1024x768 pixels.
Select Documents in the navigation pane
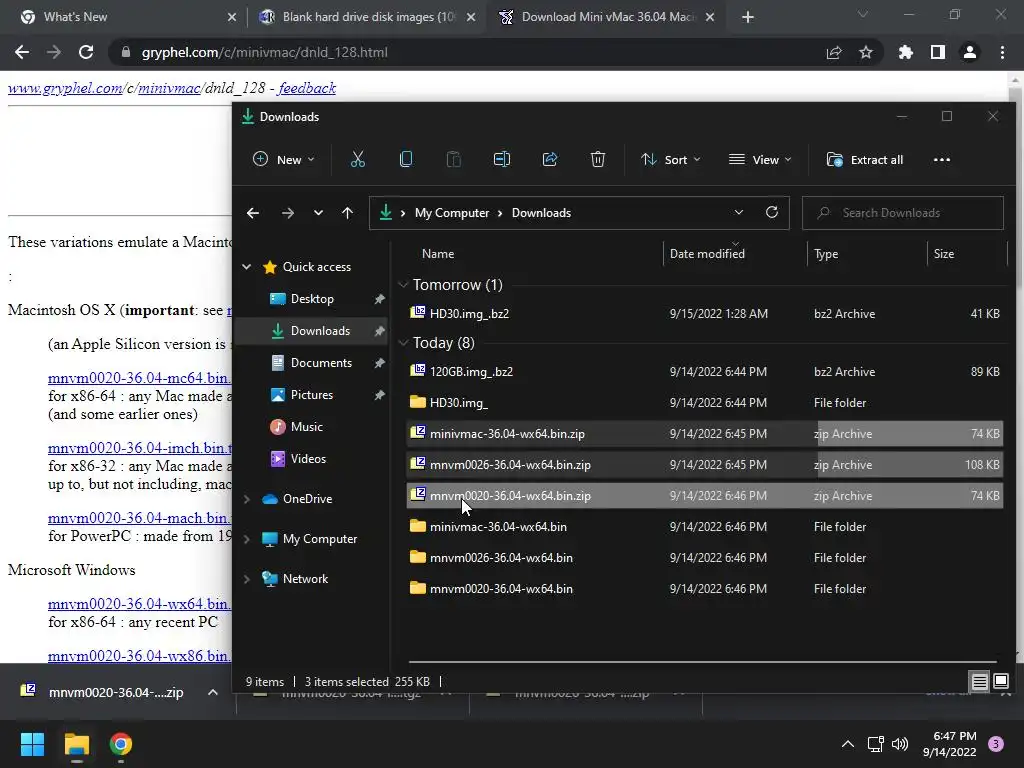click(321, 362)
